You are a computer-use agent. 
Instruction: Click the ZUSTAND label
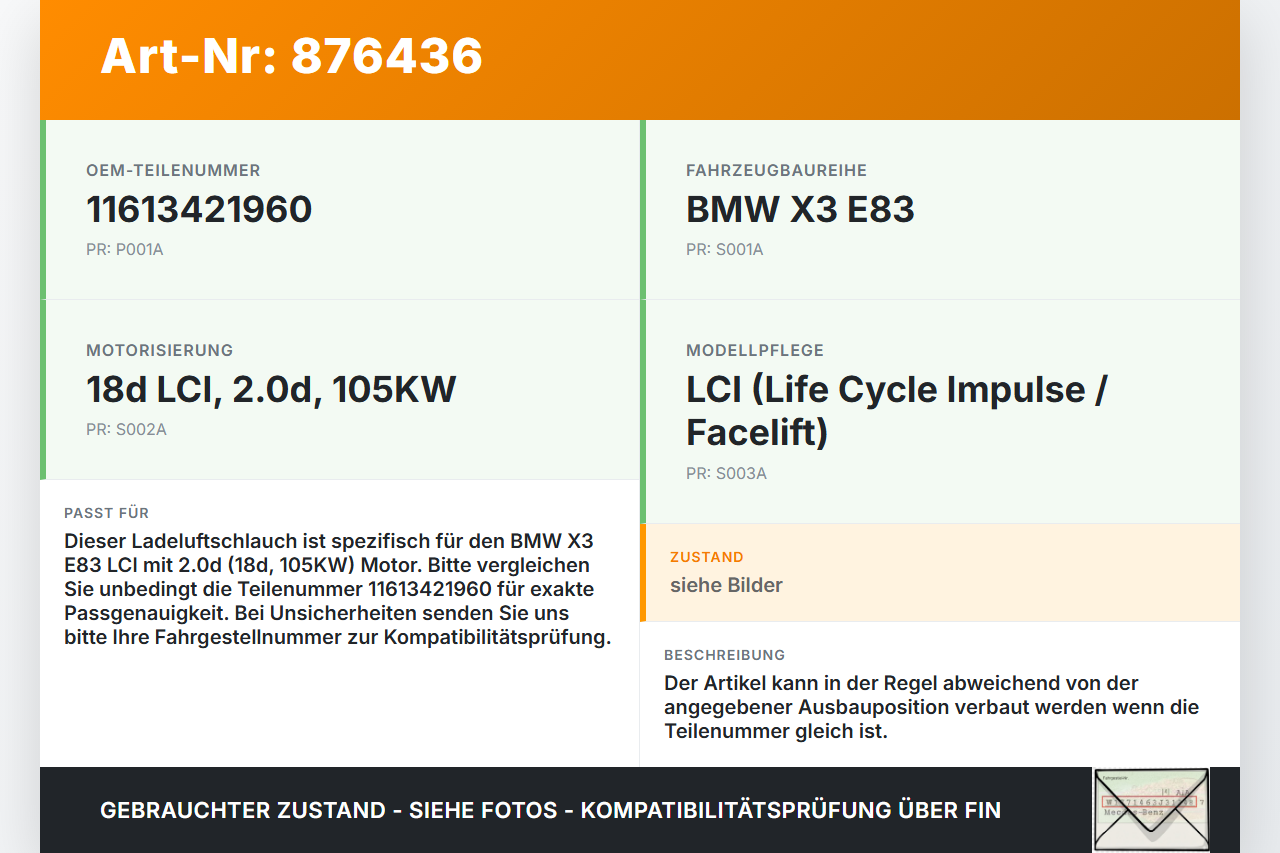coord(706,557)
